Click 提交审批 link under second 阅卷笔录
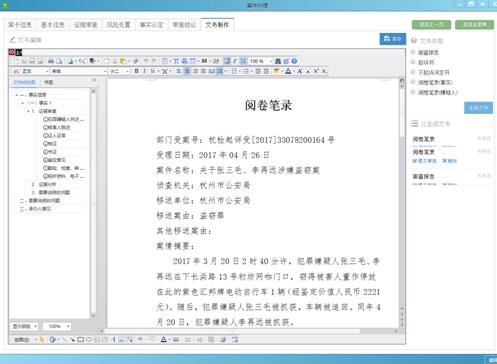497x364 pixels. [424, 161]
